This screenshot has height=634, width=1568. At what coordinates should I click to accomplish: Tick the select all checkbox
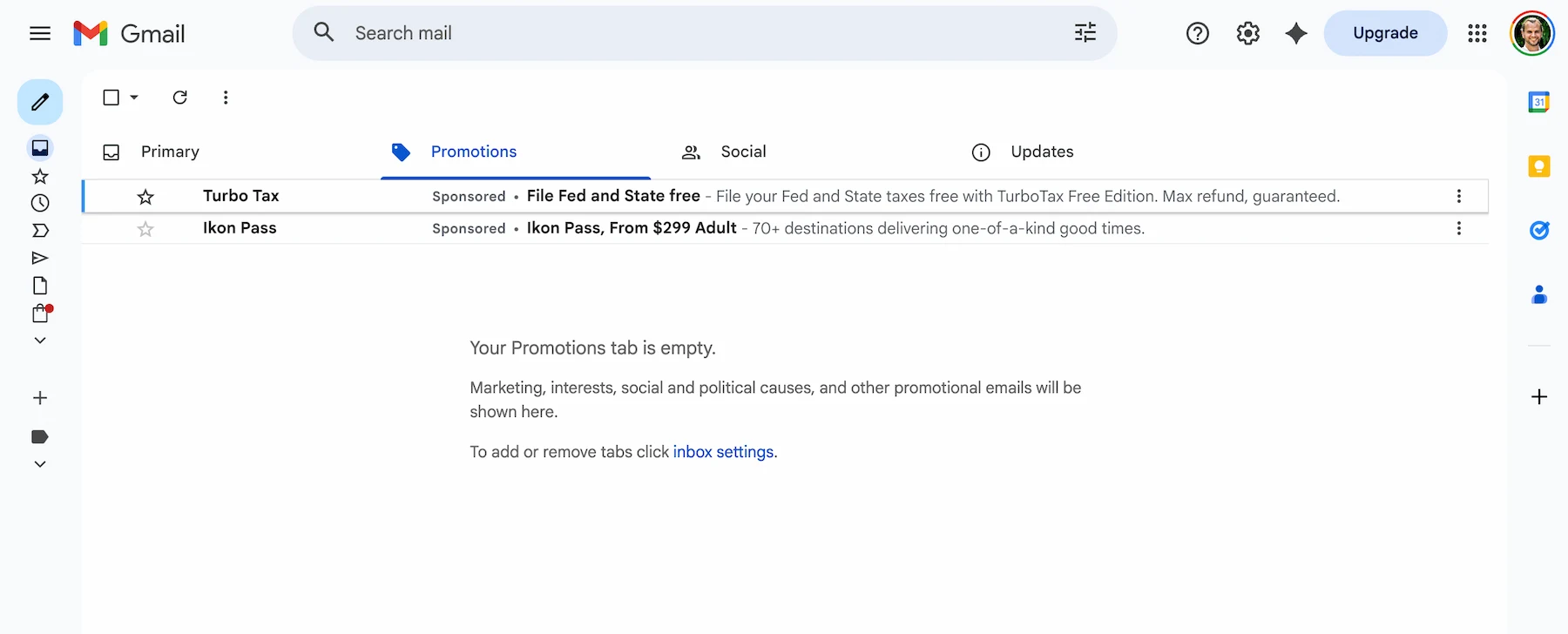point(112,98)
